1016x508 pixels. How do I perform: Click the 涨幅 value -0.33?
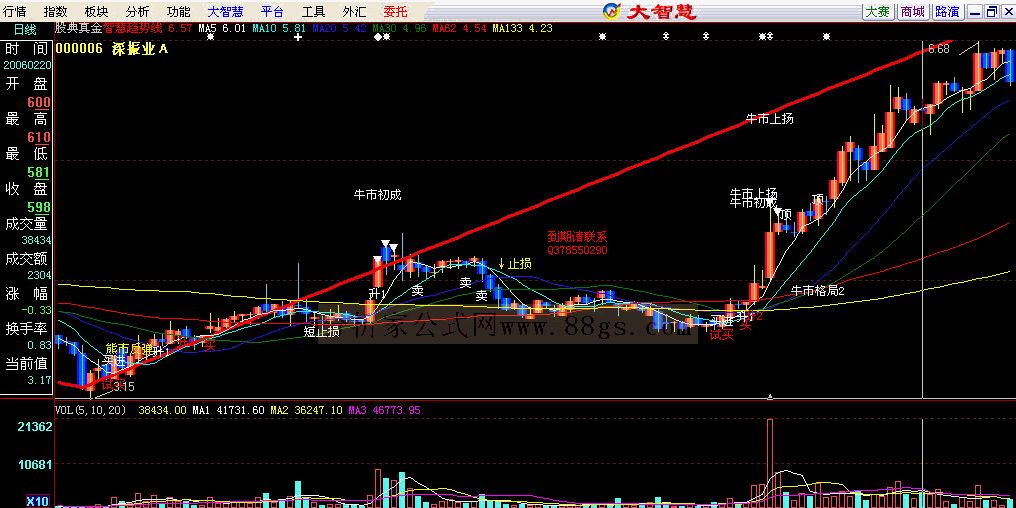click(37, 310)
